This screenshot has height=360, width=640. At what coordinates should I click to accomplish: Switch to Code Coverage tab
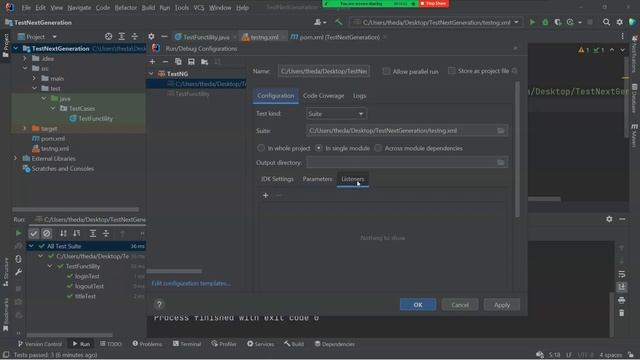point(323,96)
